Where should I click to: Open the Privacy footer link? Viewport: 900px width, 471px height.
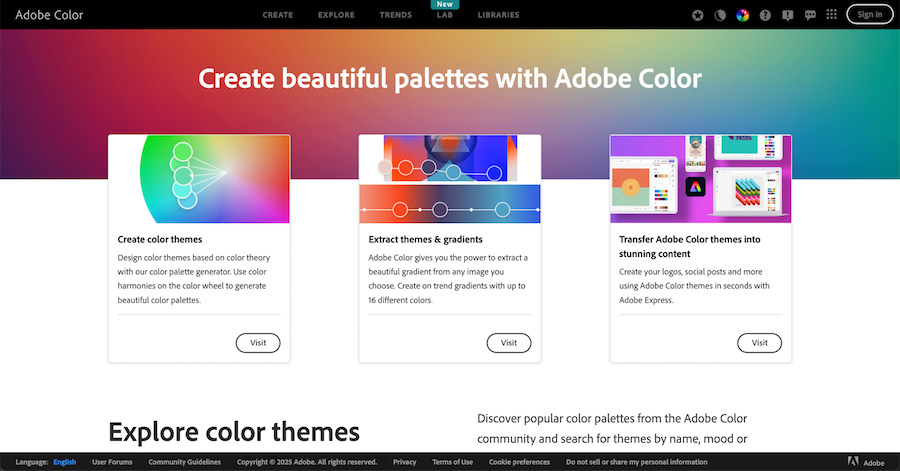click(405, 462)
